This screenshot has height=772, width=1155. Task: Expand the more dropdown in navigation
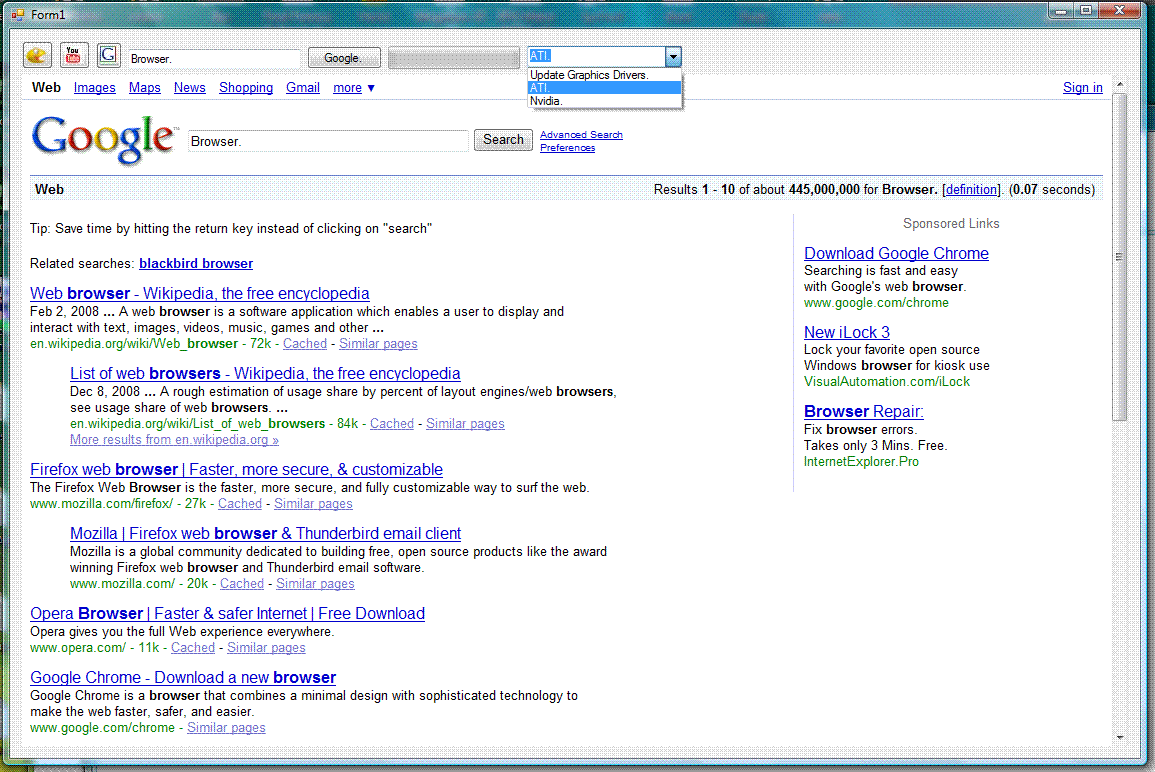click(x=354, y=88)
